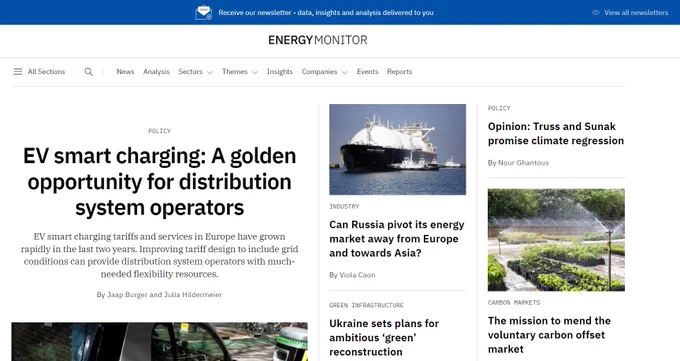Click the Industry category tag
Viewport: 680px width, 361px height.
(x=344, y=207)
